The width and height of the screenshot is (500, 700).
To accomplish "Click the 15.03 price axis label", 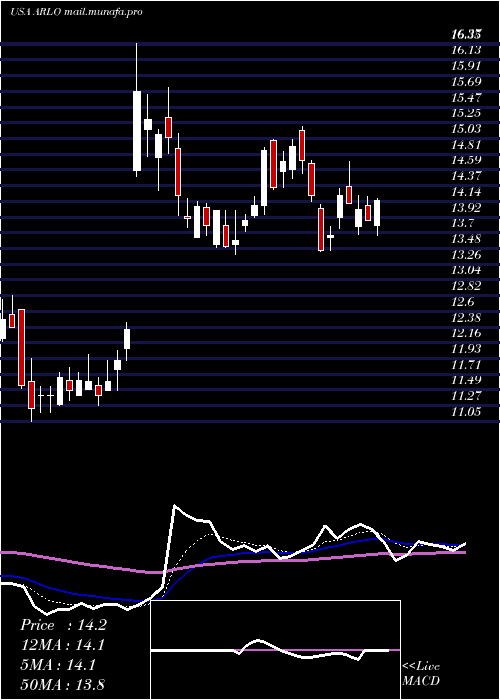I will (x=467, y=129).
